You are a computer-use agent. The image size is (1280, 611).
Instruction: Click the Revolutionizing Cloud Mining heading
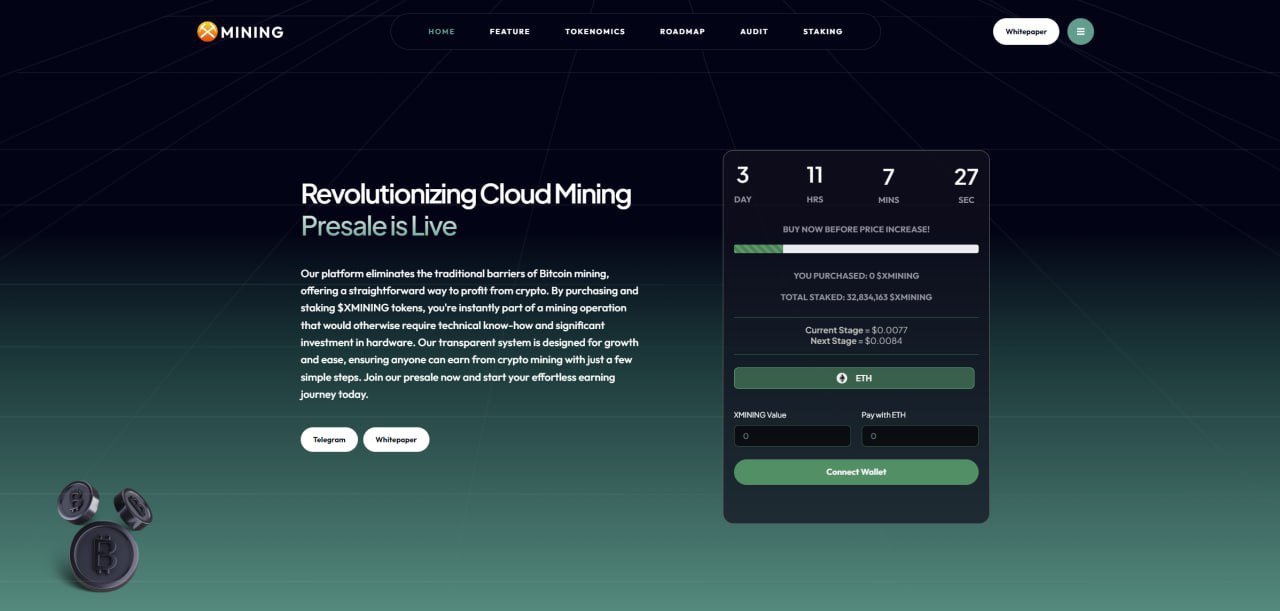(x=466, y=194)
